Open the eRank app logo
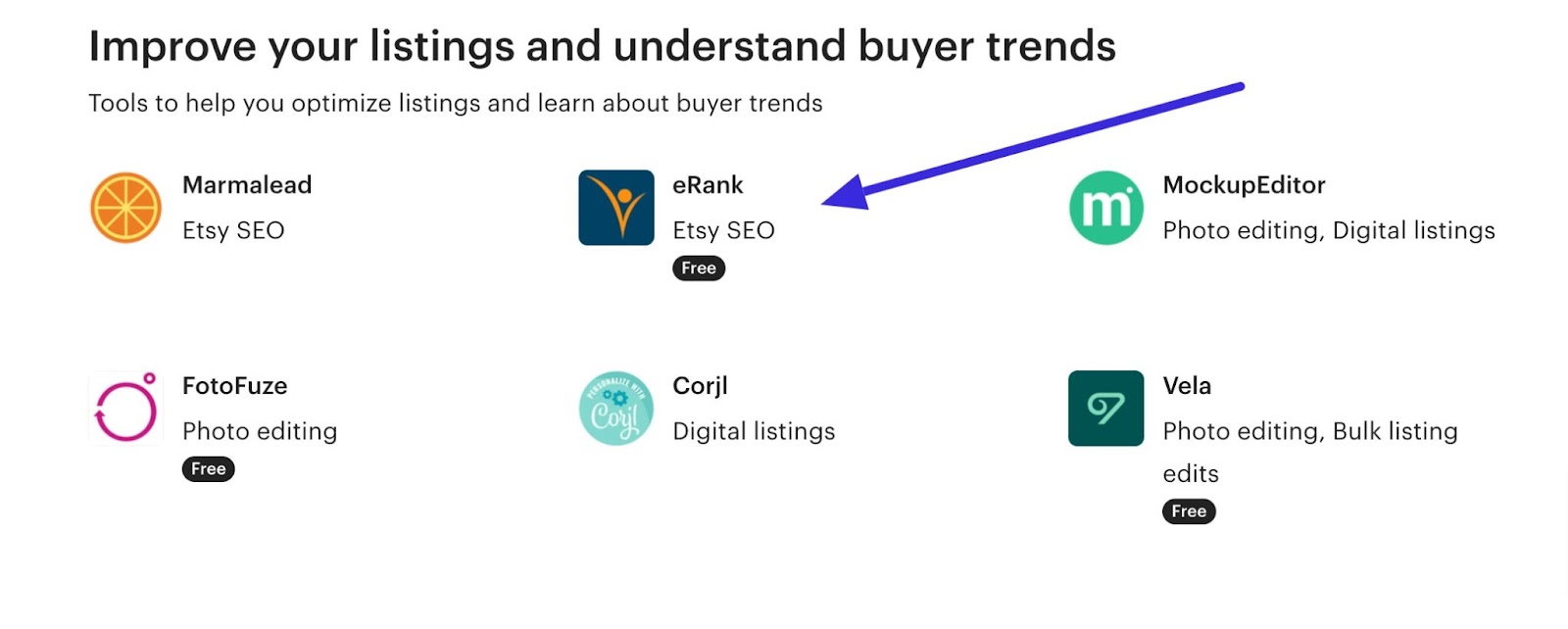1568x629 pixels. click(615, 208)
